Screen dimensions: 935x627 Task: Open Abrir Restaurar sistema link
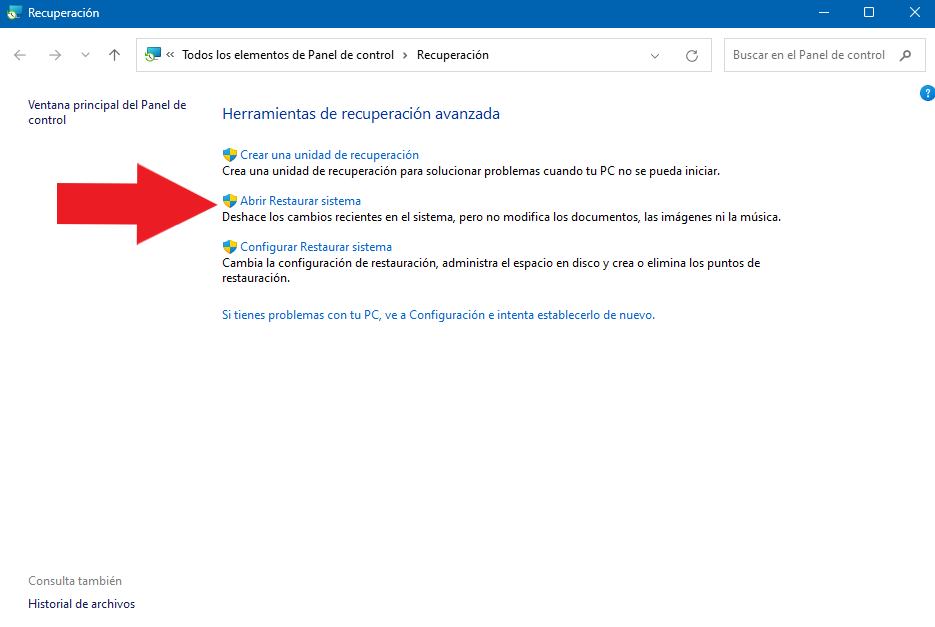tap(301, 201)
